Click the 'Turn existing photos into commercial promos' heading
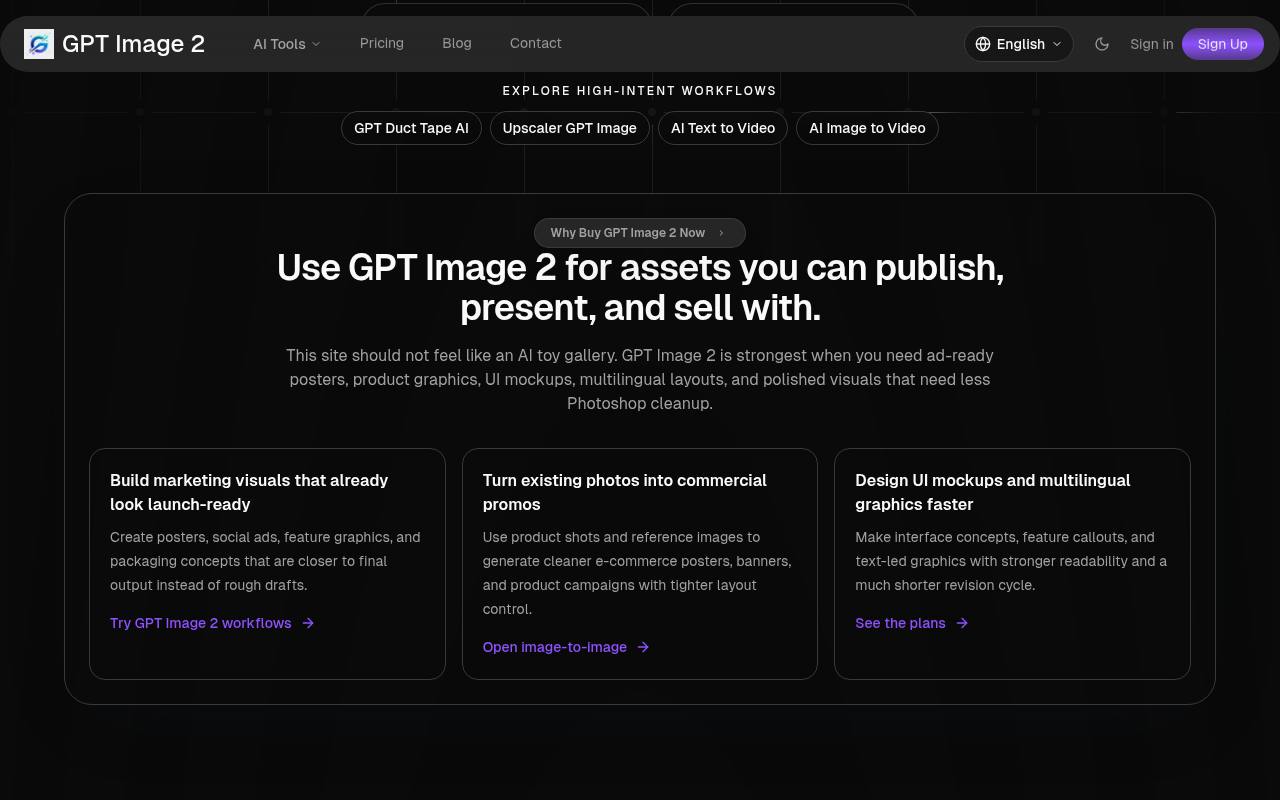Image resolution: width=1280 pixels, height=800 pixels. click(625, 492)
